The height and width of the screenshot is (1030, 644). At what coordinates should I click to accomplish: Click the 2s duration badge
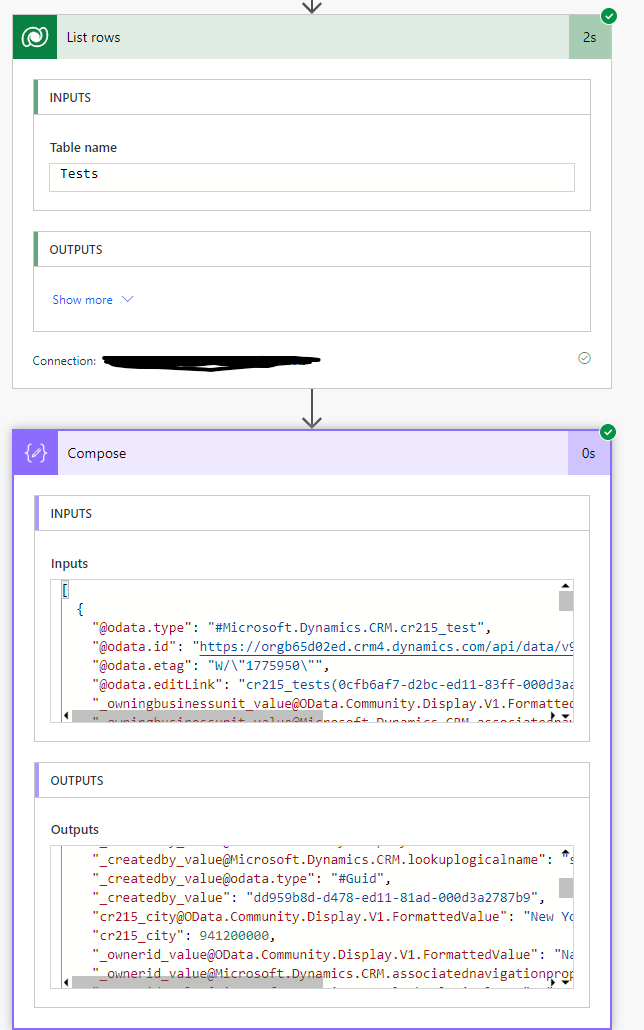coord(590,37)
